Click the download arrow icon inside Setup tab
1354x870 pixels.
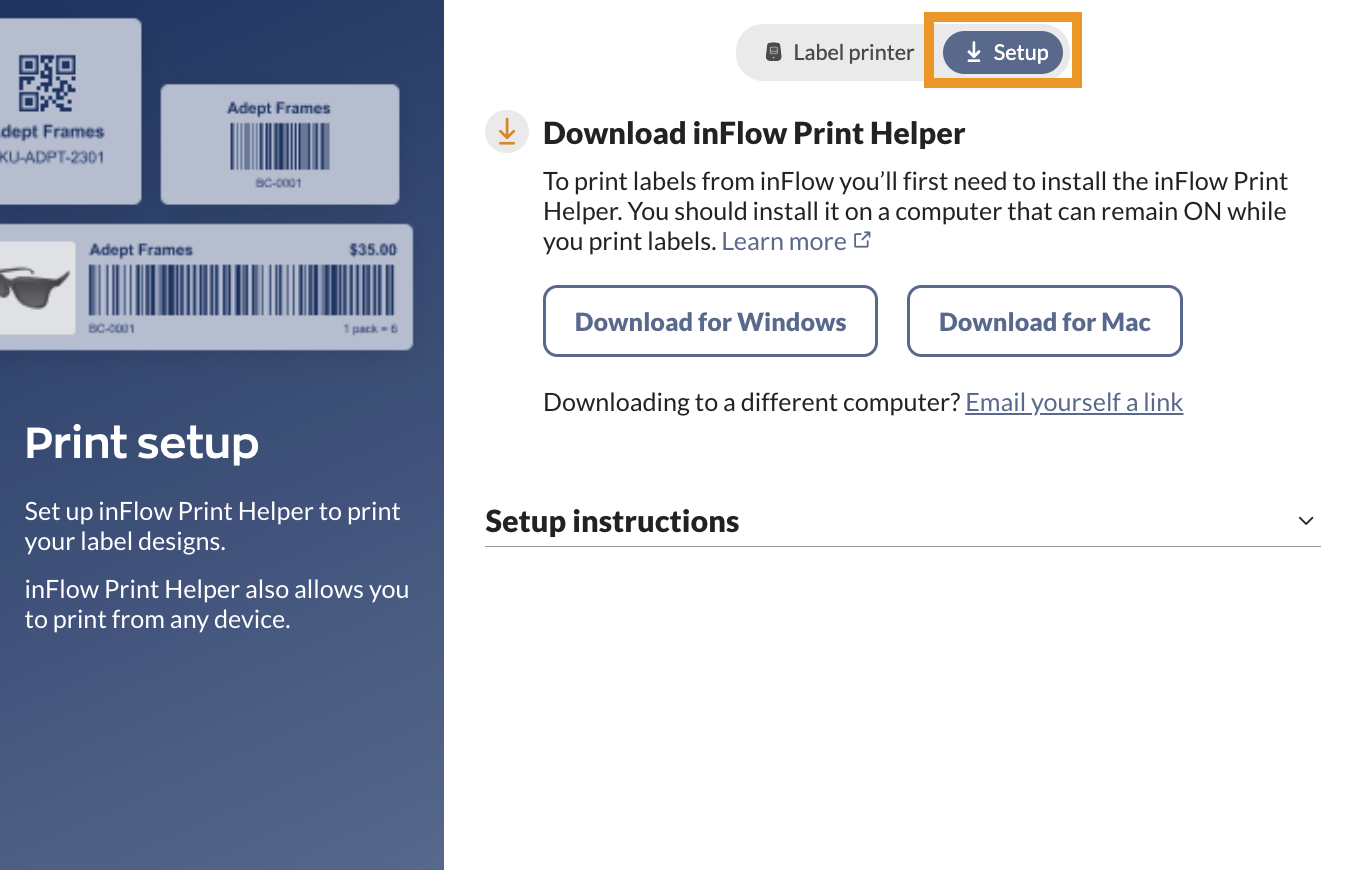click(973, 53)
